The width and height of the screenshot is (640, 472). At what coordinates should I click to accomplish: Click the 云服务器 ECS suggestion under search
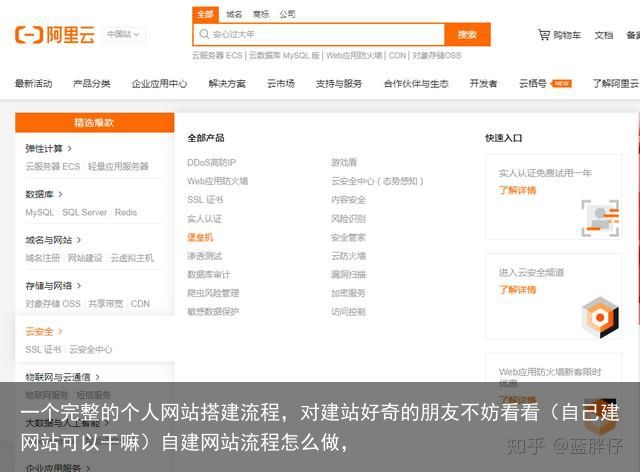pyautogui.click(x=217, y=56)
